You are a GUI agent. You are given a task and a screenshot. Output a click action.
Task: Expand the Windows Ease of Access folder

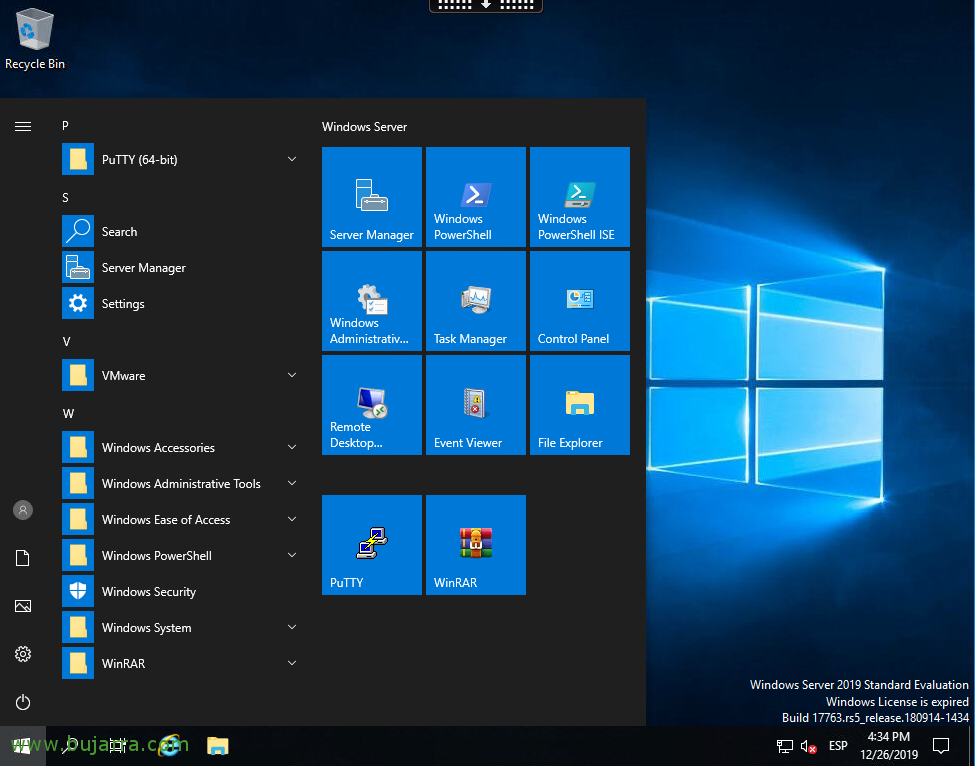tap(180, 519)
